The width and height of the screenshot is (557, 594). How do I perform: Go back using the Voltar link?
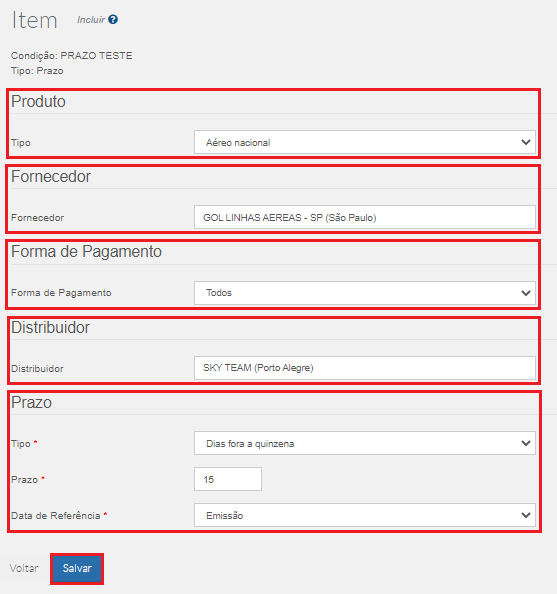pos(24,568)
